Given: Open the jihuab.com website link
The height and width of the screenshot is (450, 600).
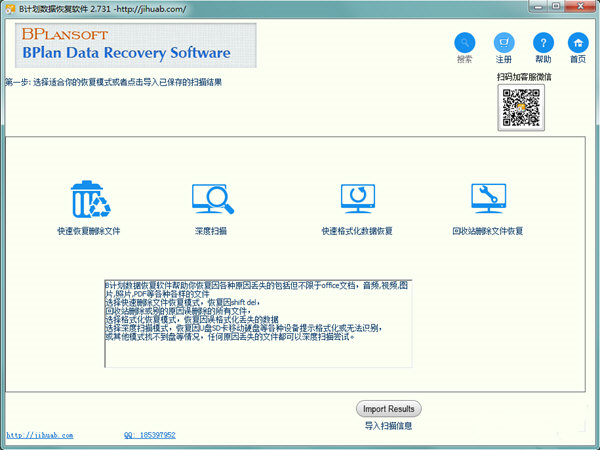Looking at the screenshot, I should click(40, 436).
